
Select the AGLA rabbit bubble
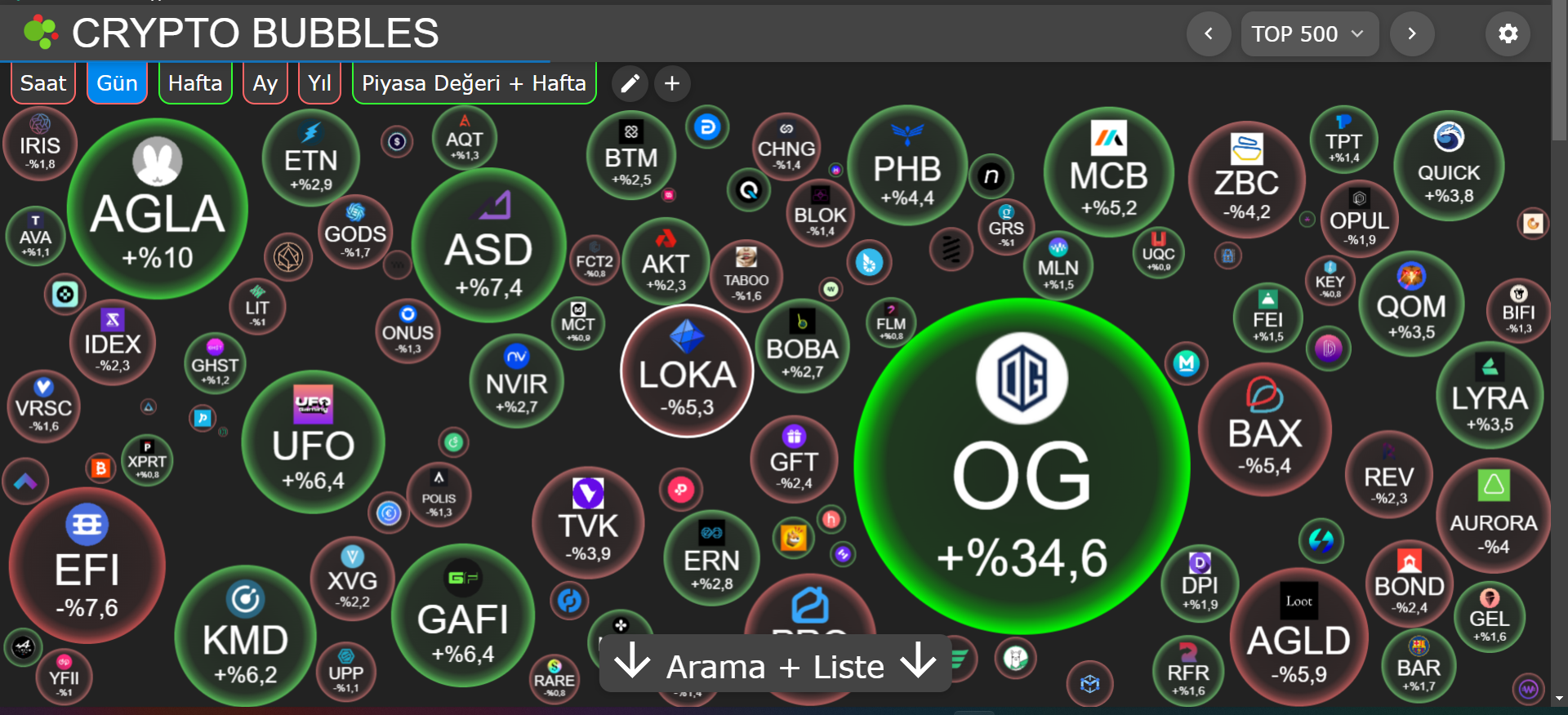[x=158, y=209]
